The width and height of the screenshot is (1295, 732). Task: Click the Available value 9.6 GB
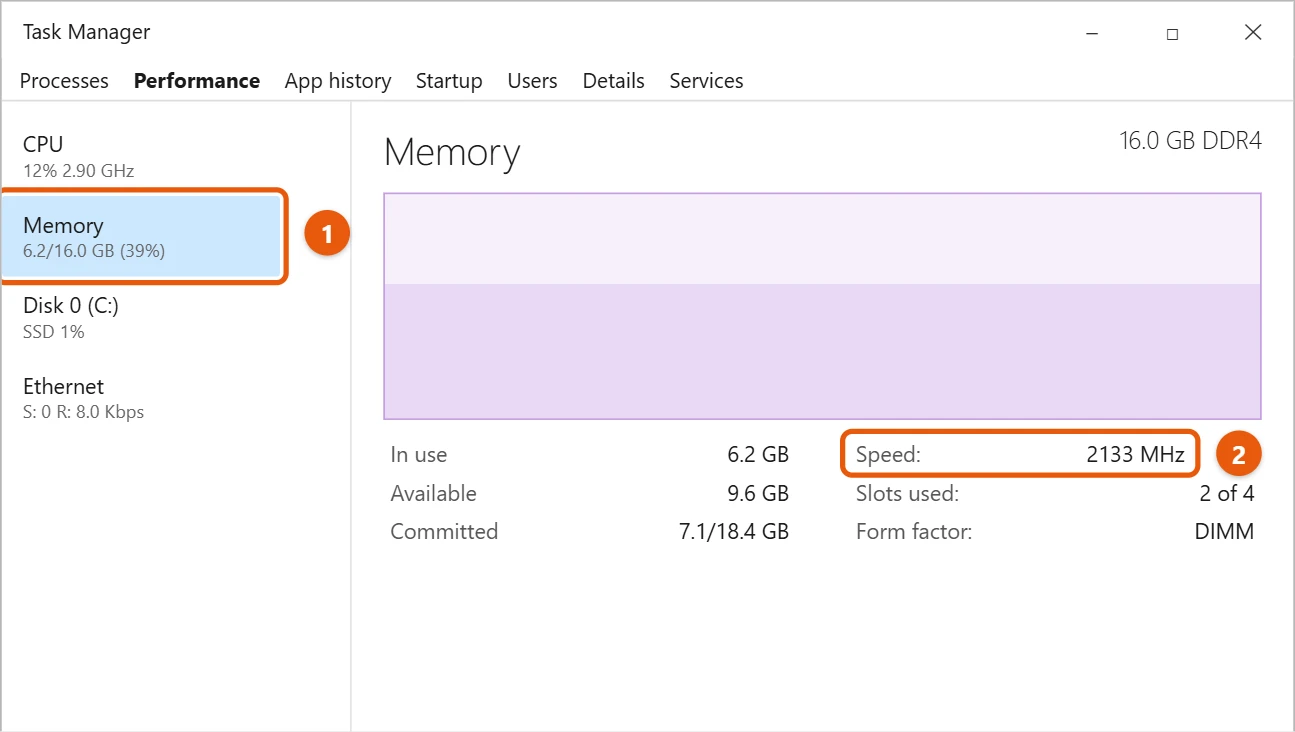pos(758,494)
